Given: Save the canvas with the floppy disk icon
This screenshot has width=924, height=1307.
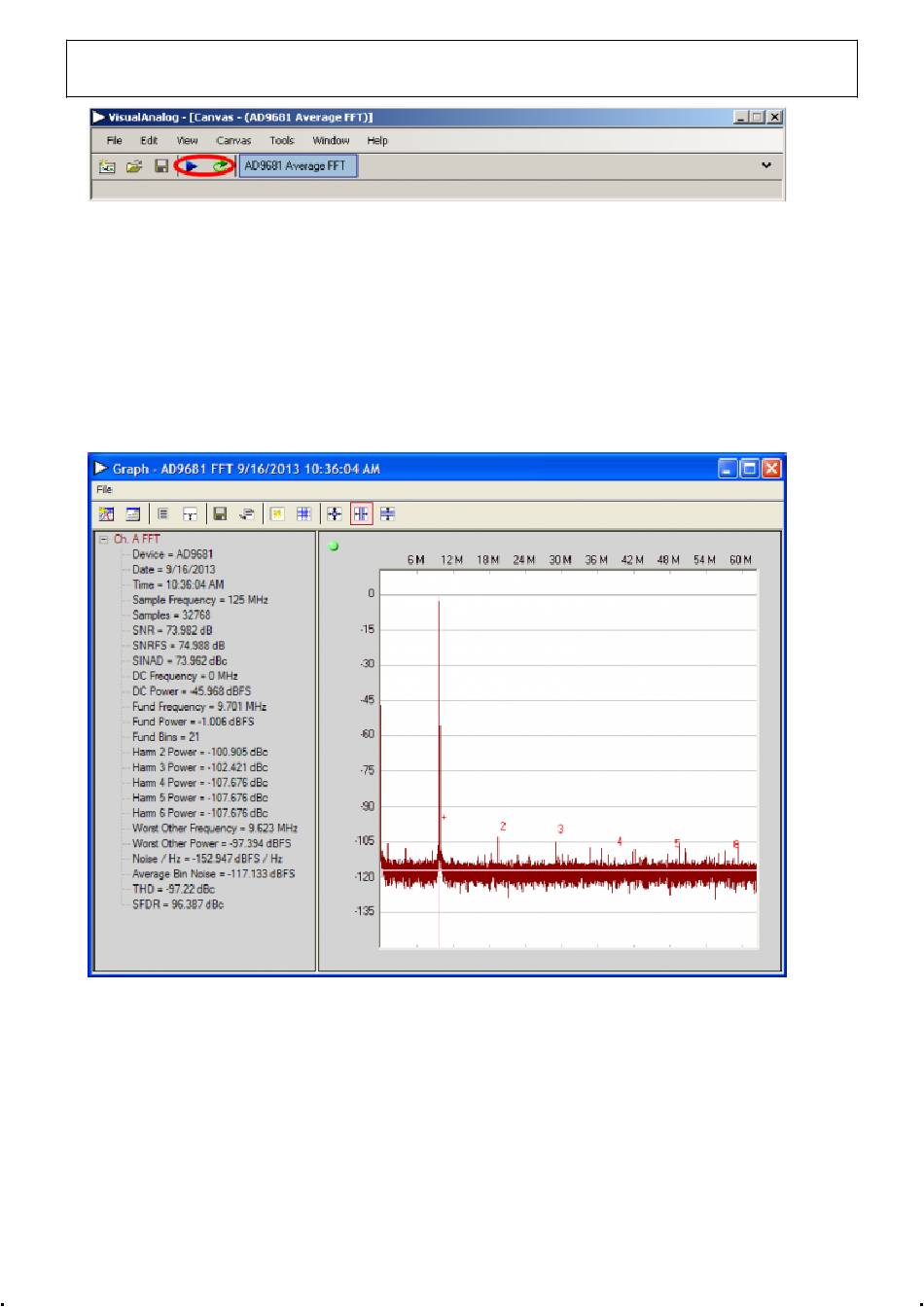Looking at the screenshot, I should pyautogui.click(x=161, y=166).
